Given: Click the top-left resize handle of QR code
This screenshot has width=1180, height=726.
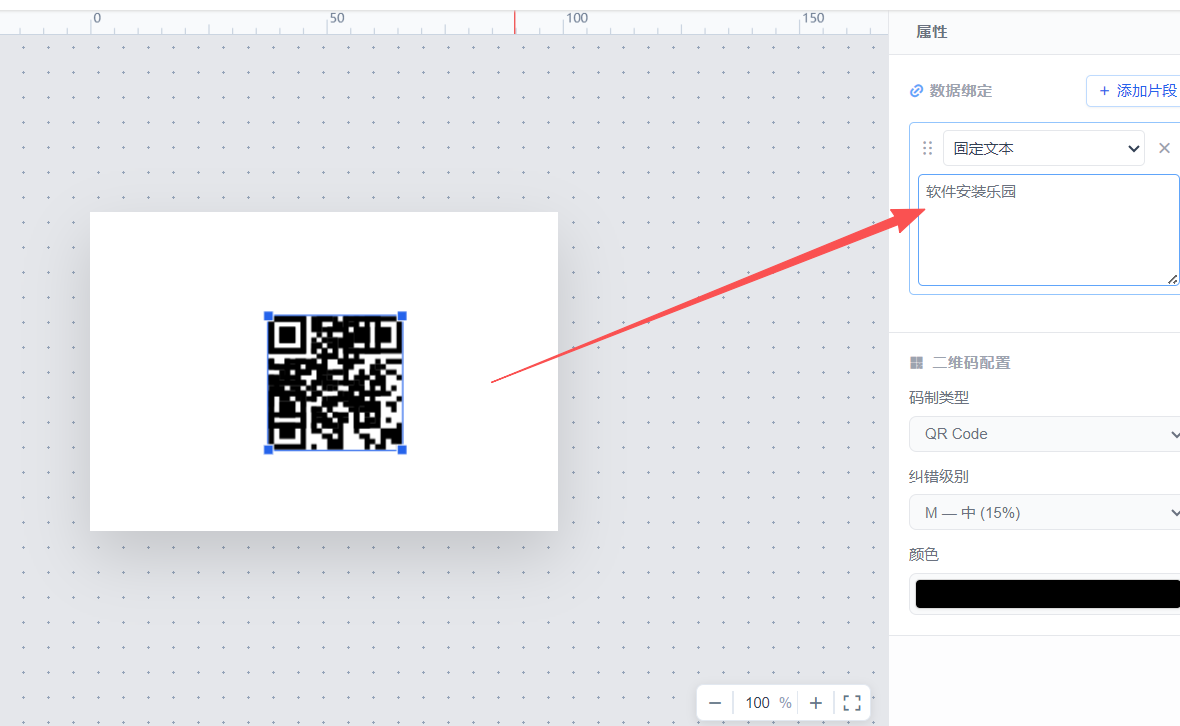Looking at the screenshot, I should pyautogui.click(x=269, y=316).
